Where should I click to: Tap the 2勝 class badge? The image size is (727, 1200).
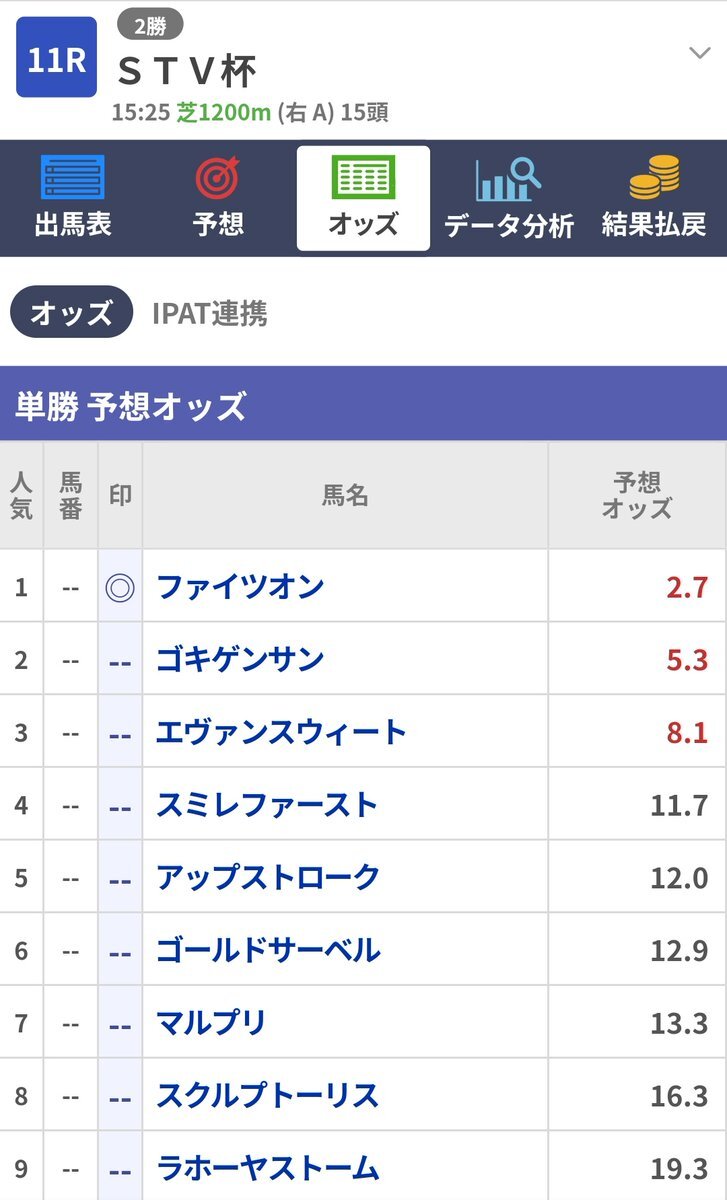[x=150, y=26]
